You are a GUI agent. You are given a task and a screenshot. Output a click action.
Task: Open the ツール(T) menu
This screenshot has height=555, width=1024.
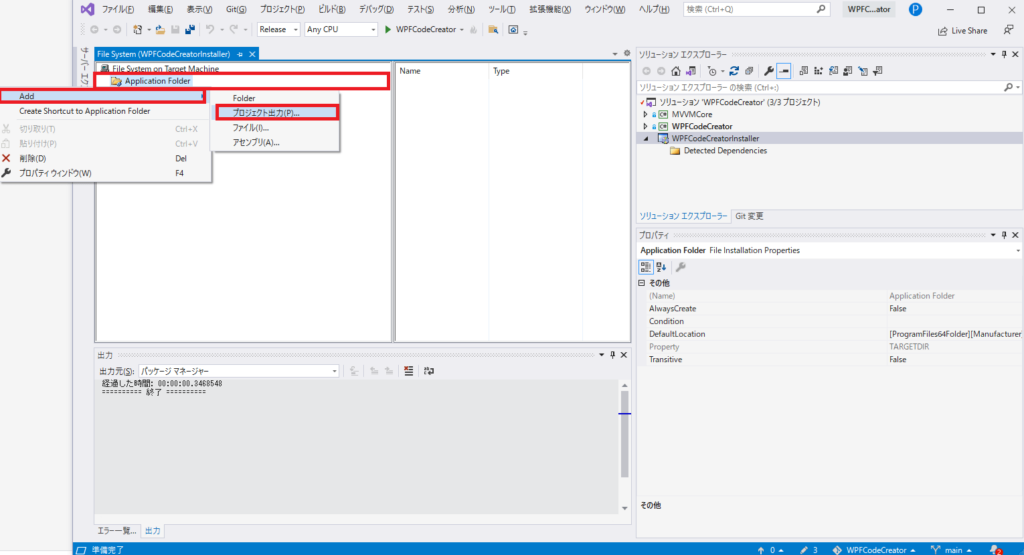pos(502,9)
